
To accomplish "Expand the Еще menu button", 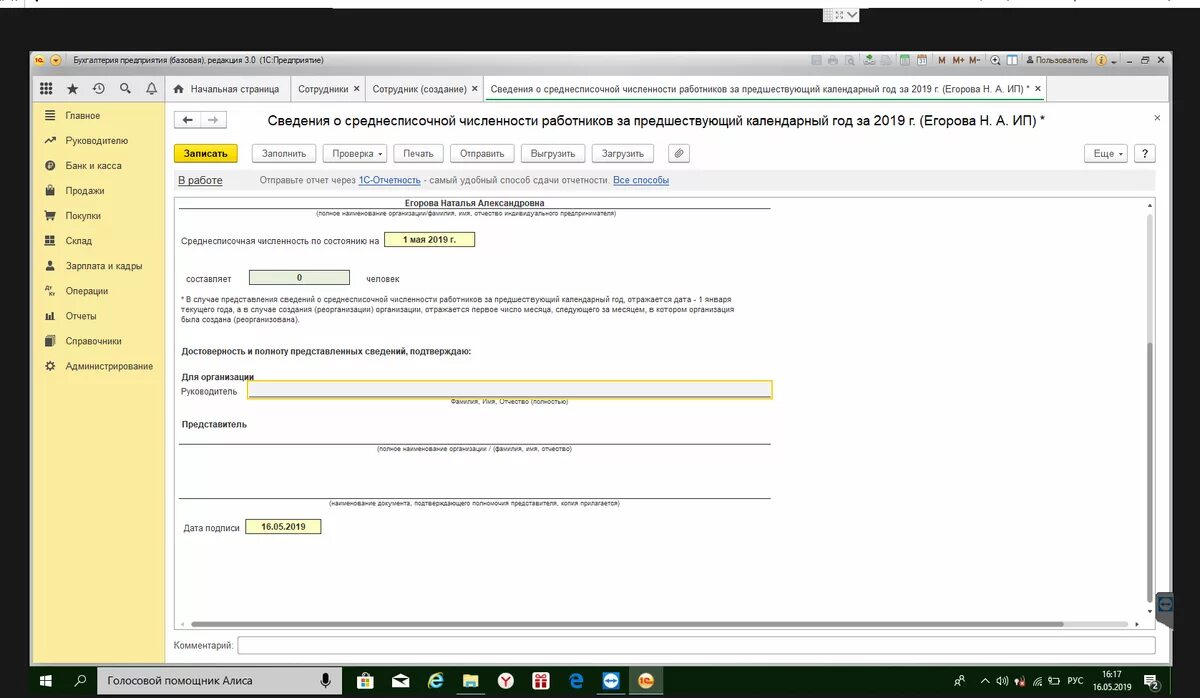I will 1107,154.
